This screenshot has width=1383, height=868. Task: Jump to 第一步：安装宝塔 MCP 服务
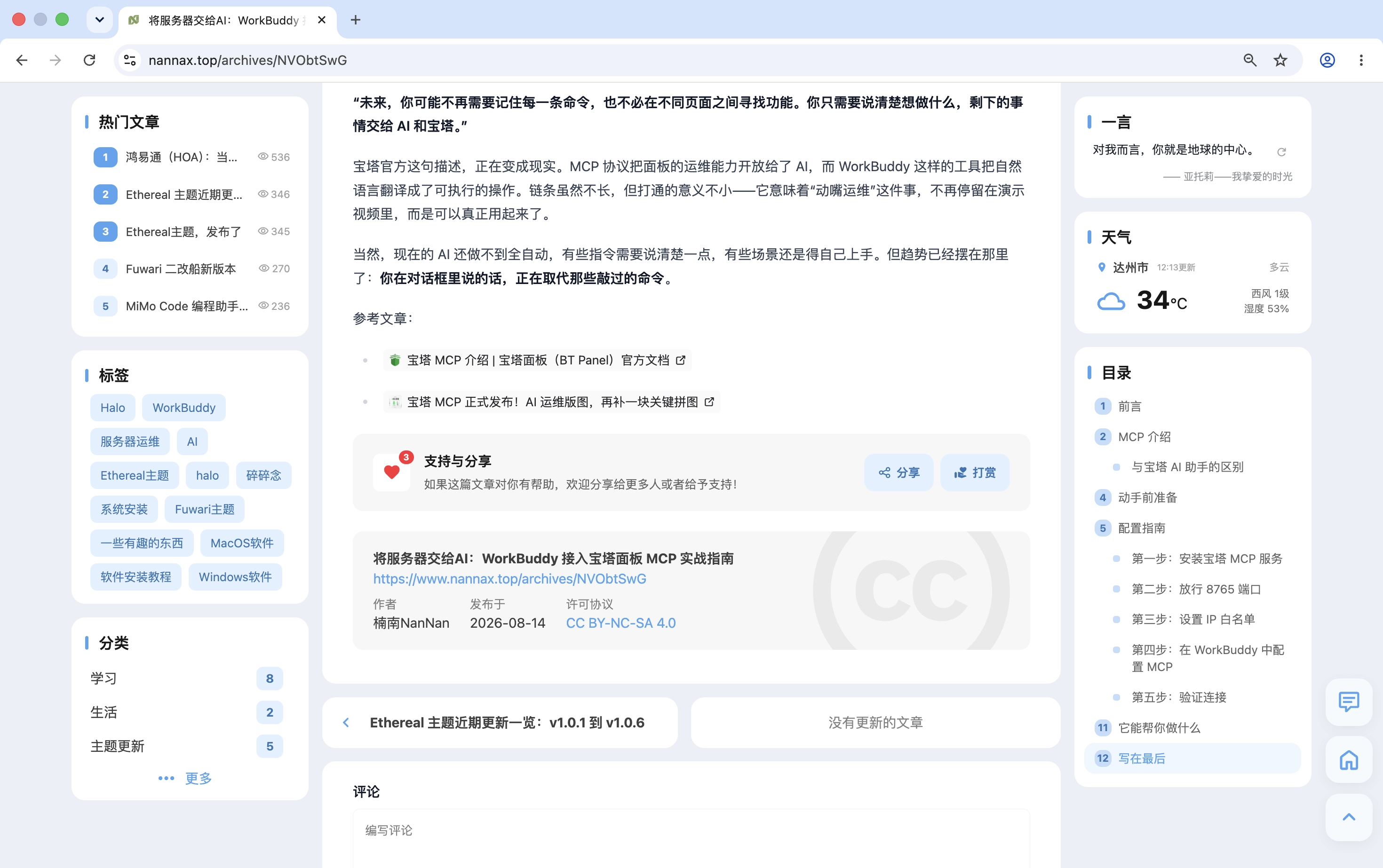pos(1192,559)
